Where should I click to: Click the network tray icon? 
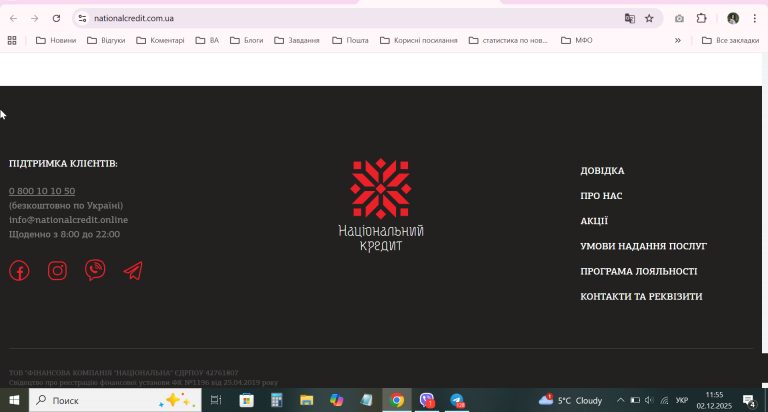pyautogui.click(x=665, y=400)
